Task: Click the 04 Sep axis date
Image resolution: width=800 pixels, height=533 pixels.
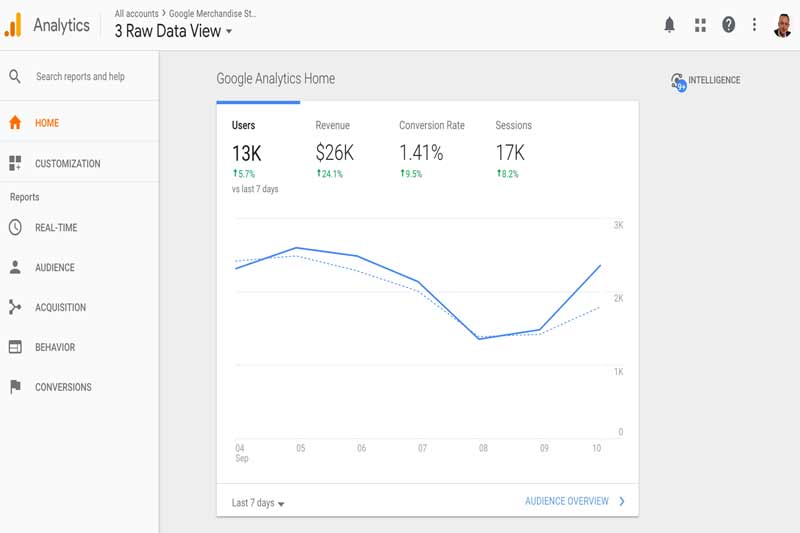Action: pyautogui.click(x=241, y=453)
